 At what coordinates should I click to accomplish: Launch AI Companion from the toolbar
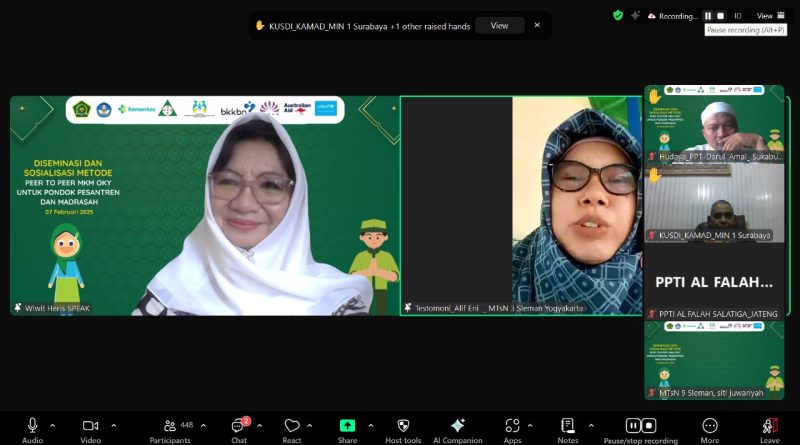coord(458,425)
